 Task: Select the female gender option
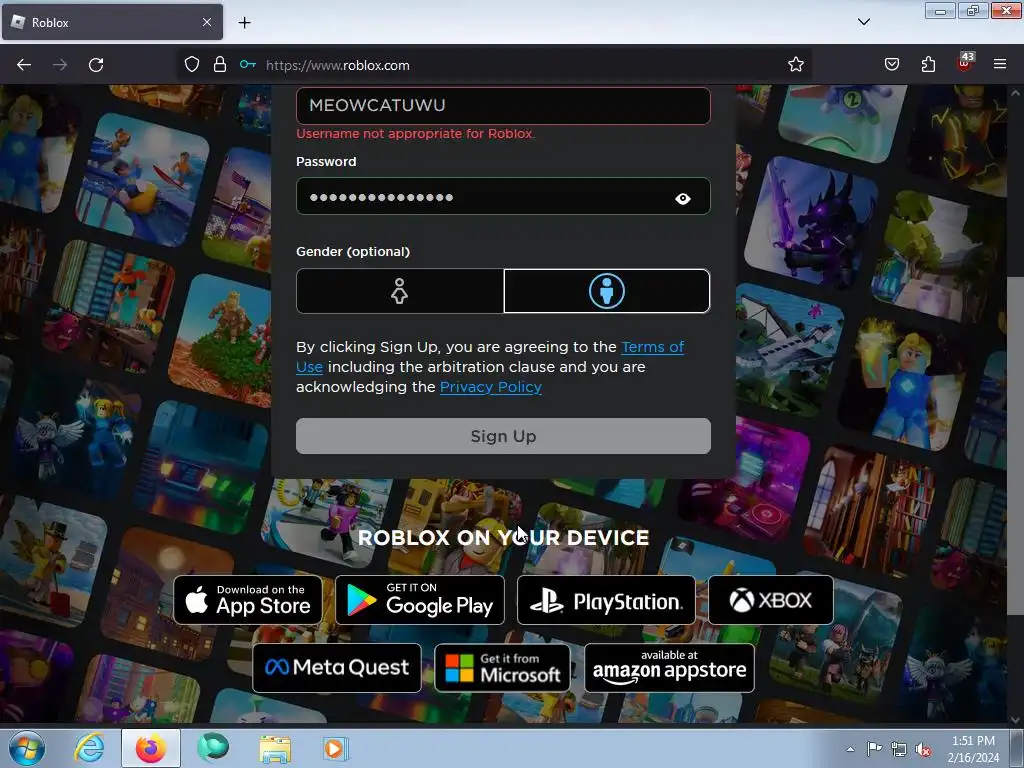(400, 291)
